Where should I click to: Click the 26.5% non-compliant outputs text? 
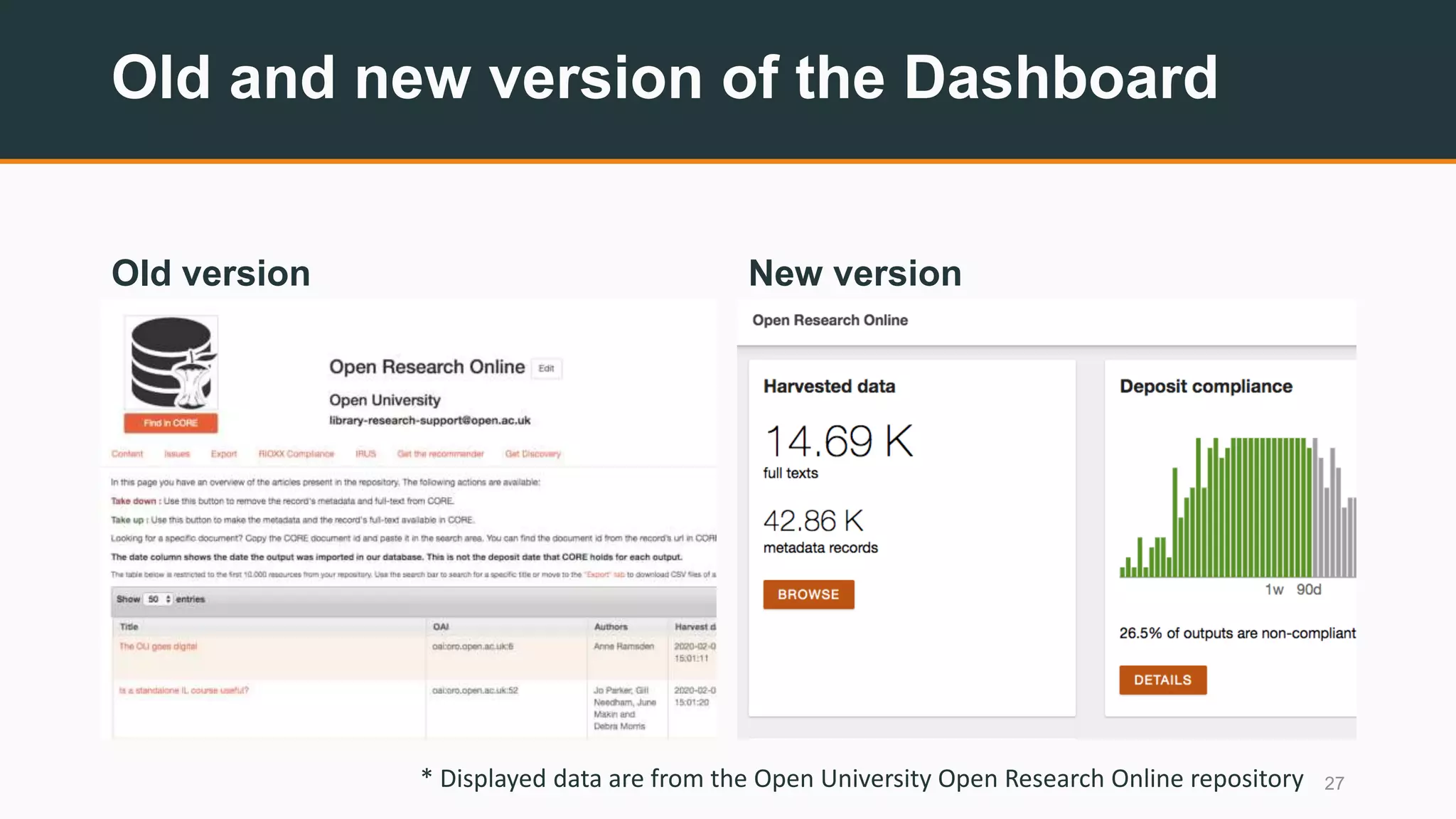(x=1237, y=633)
